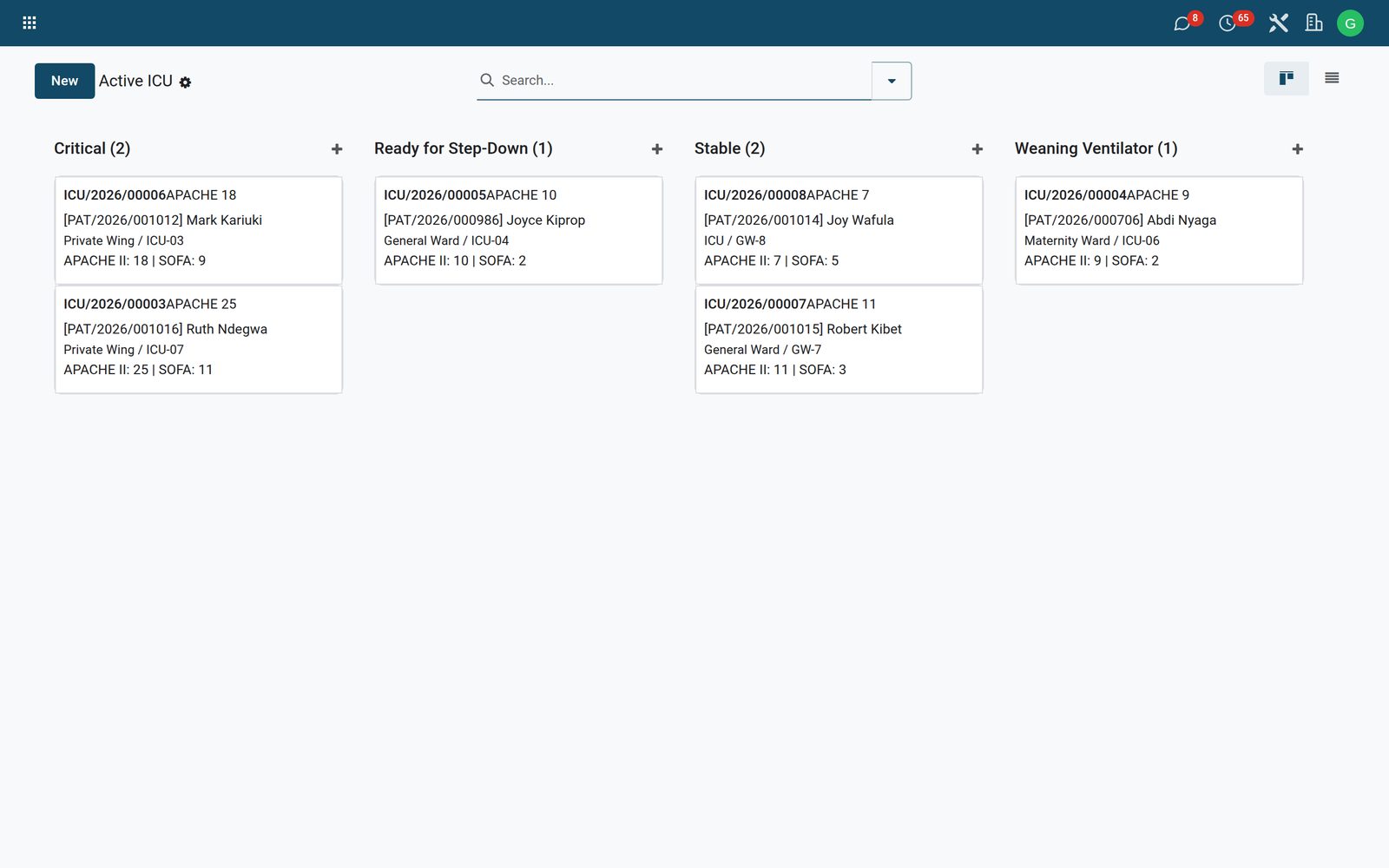Click the New button
This screenshot has height=868, width=1389.
[64, 81]
